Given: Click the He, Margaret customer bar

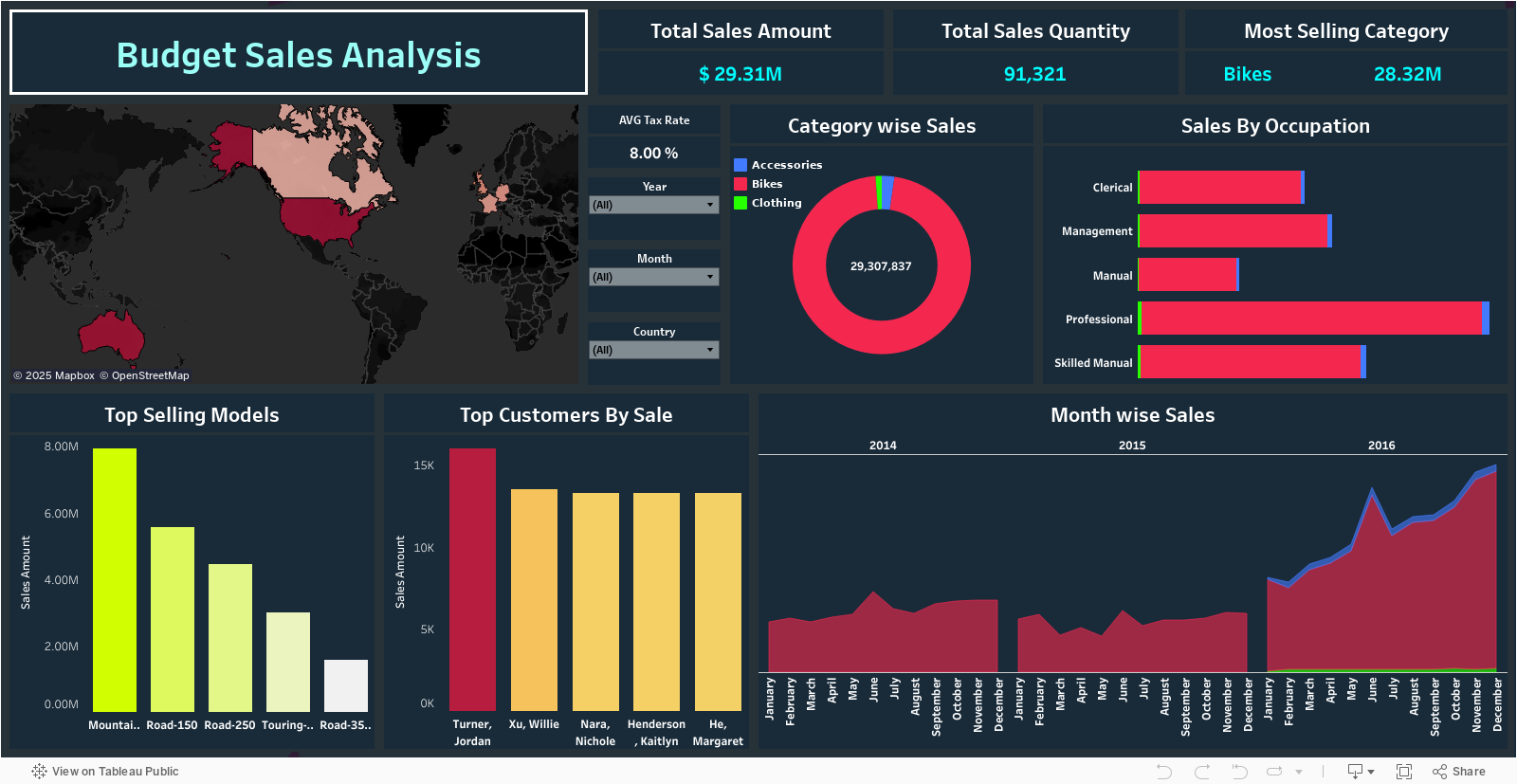Looking at the screenshot, I should 718,602.
